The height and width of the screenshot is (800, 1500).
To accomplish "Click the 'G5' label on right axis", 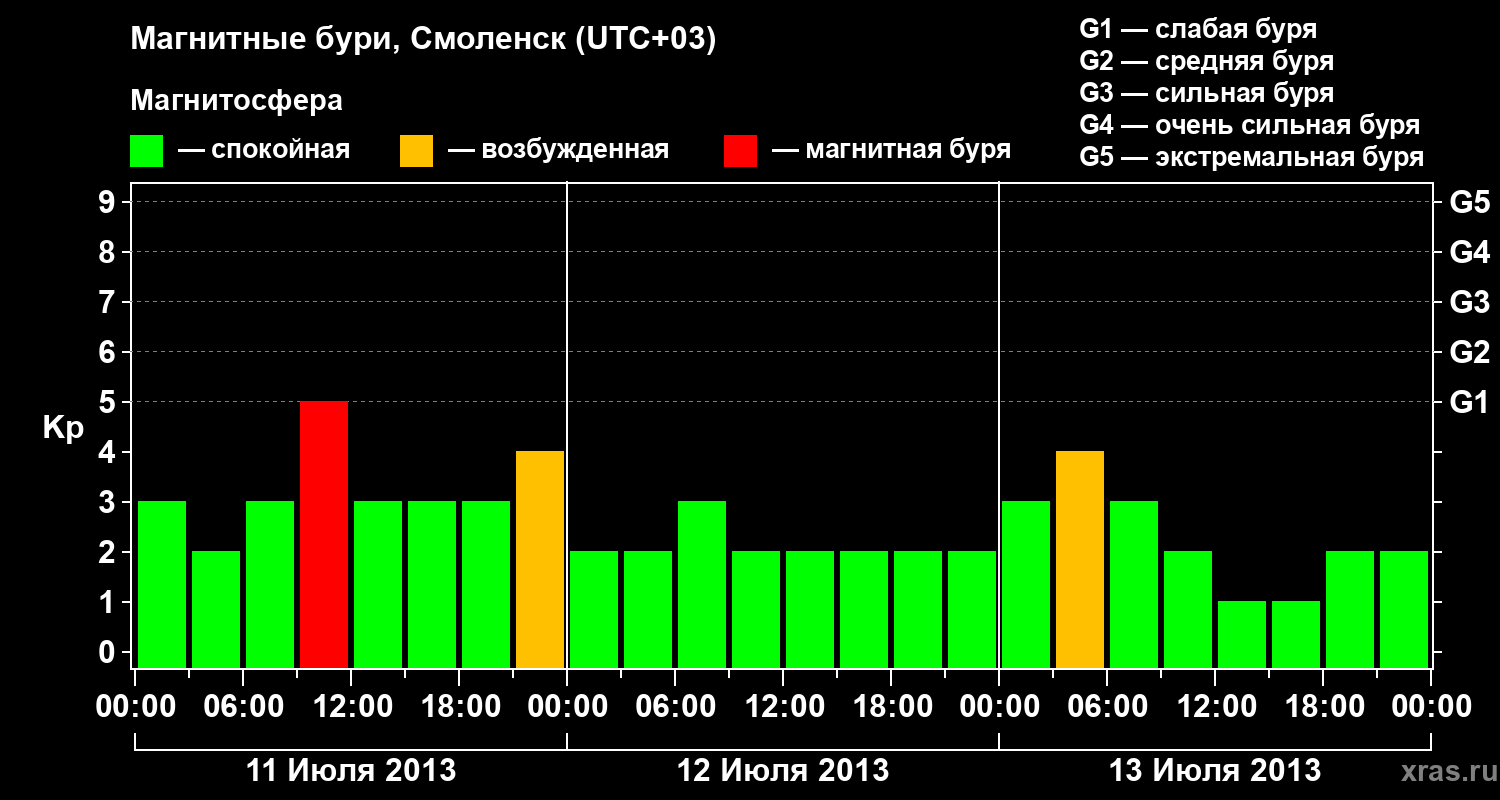I will [x=1469, y=202].
